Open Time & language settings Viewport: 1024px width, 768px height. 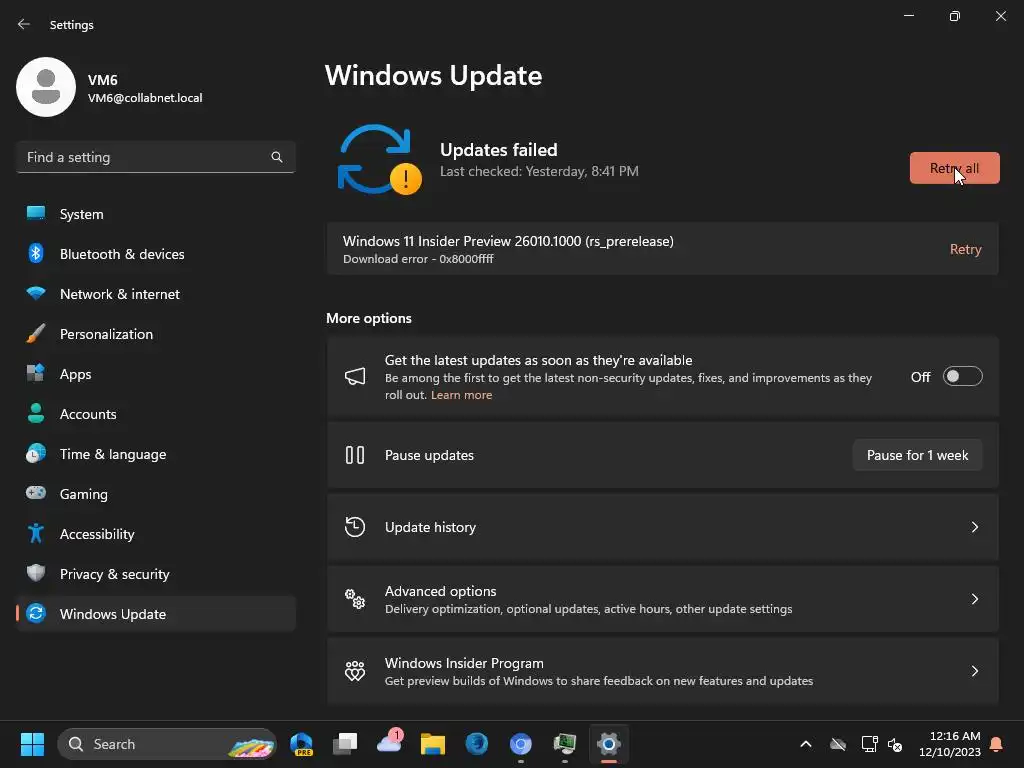[x=155, y=454]
